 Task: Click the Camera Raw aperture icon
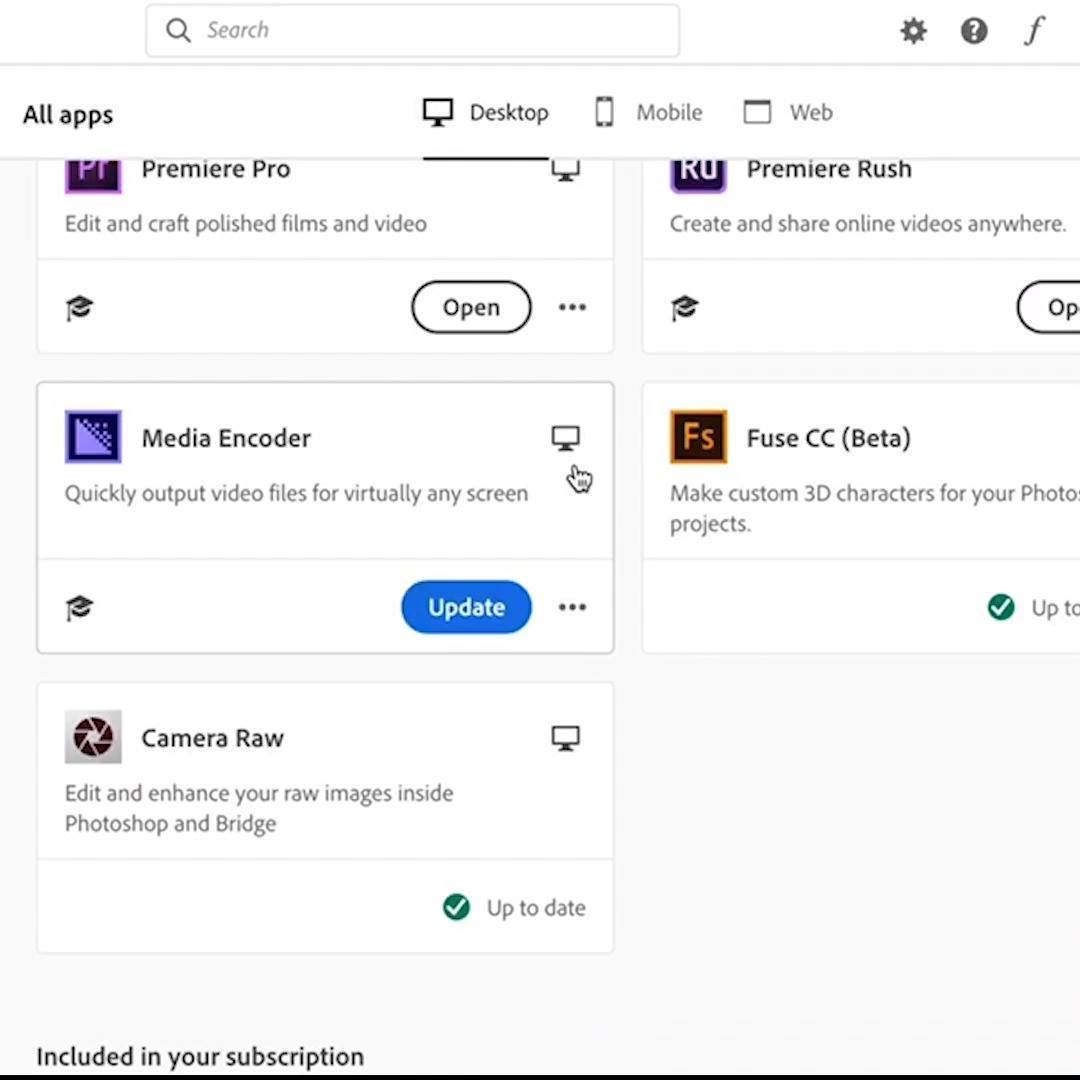click(x=93, y=737)
